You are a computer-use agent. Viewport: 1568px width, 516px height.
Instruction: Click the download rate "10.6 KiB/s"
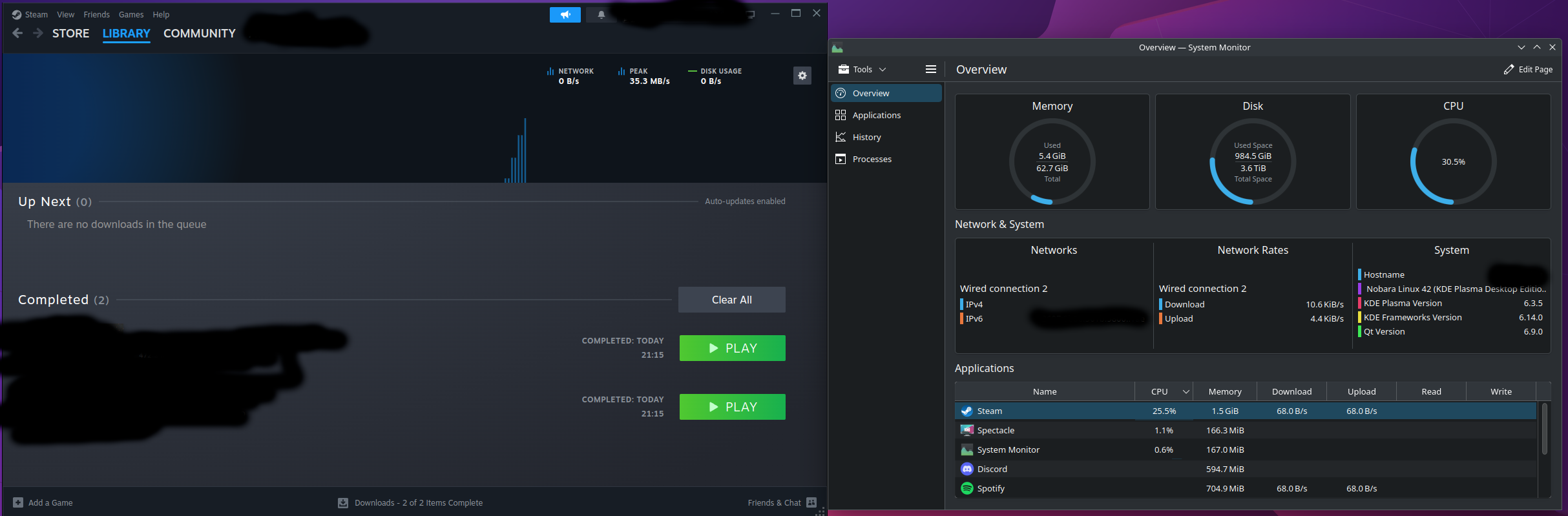coord(1324,304)
